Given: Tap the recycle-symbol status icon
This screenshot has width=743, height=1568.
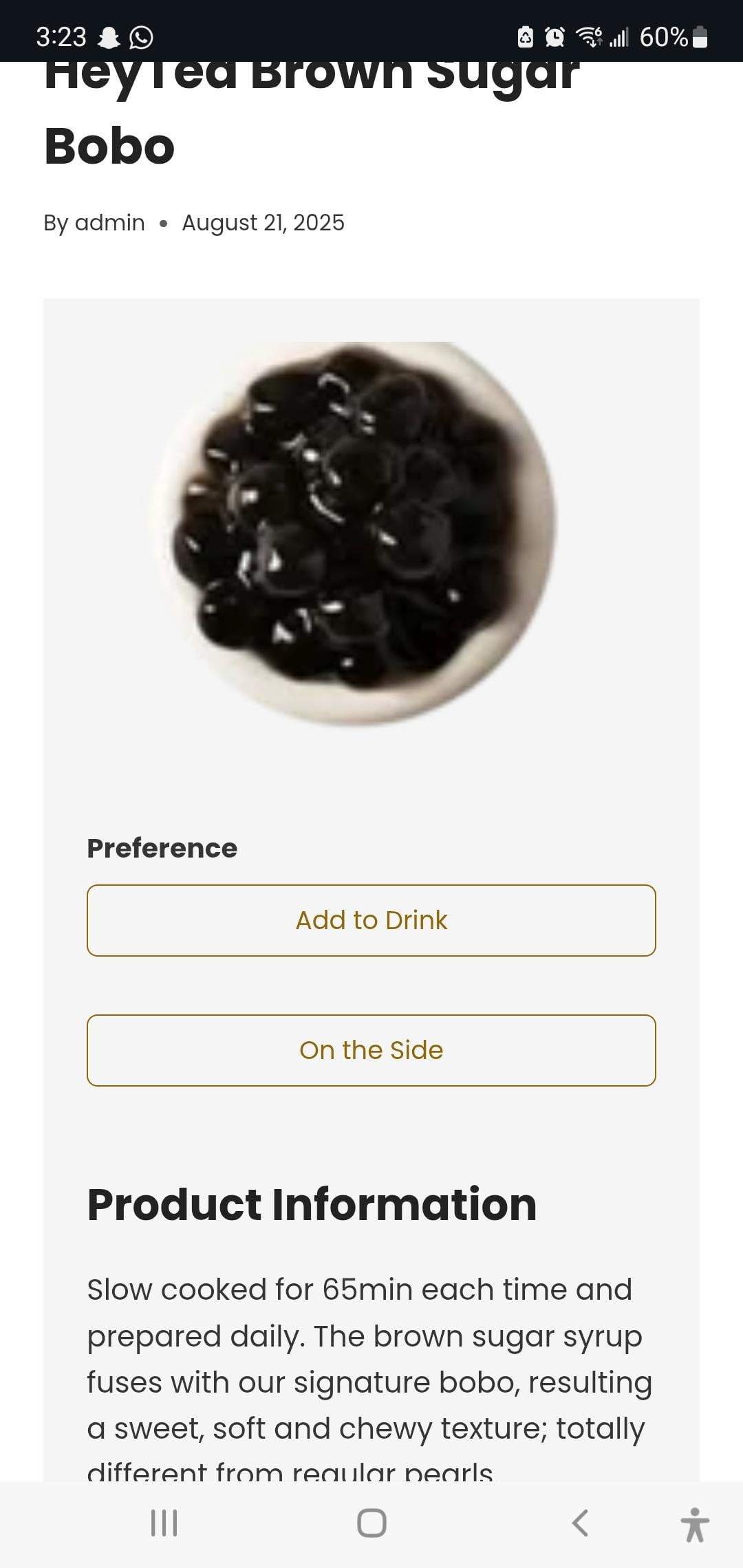Looking at the screenshot, I should [525, 37].
